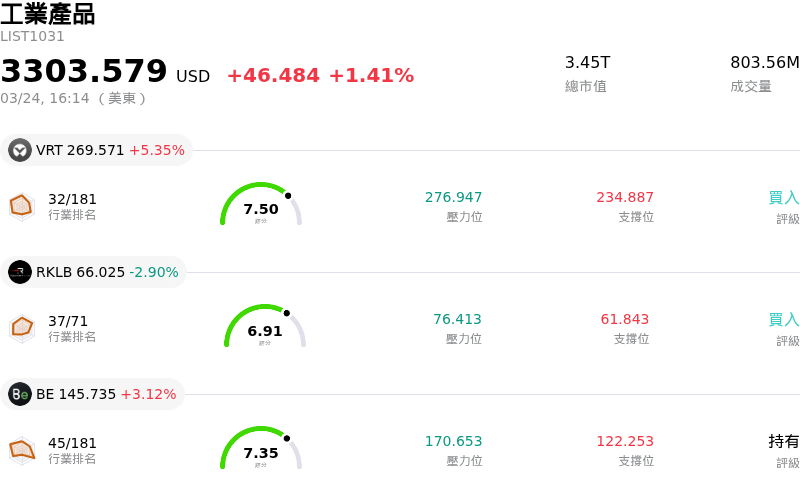Click the VRT 7.50 score gauge
Screen dimensions: 800x488
click(x=261, y=205)
